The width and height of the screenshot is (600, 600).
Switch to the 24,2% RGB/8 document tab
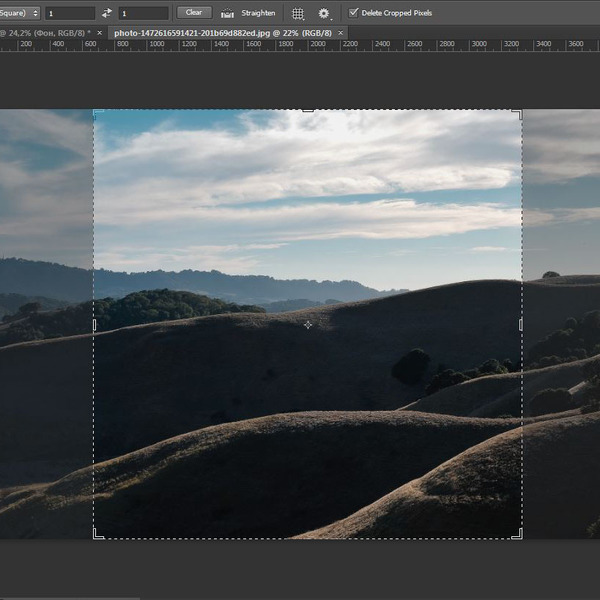click(x=45, y=32)
